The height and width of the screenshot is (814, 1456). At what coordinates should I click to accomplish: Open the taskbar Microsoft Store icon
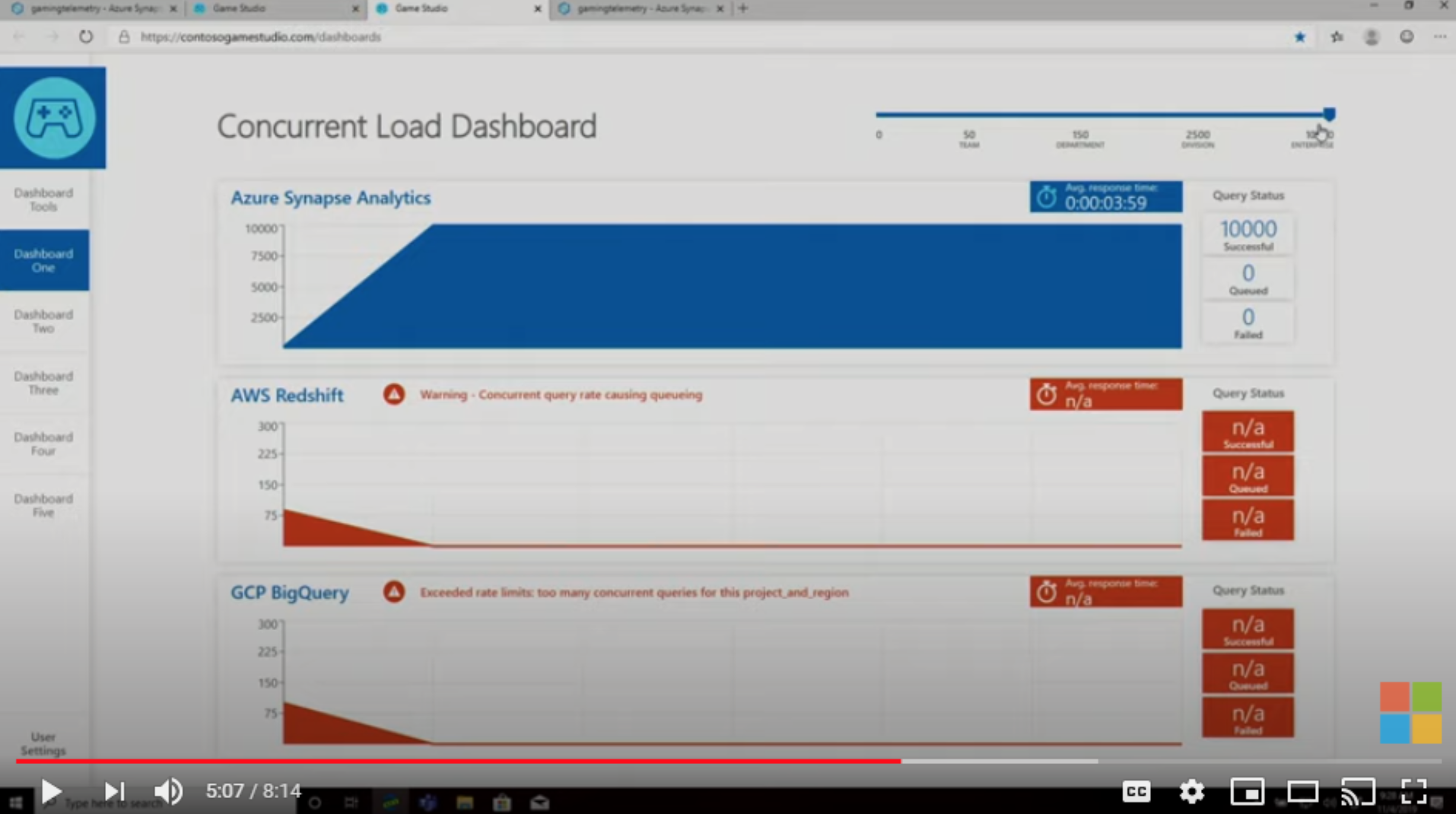point(502,803)
